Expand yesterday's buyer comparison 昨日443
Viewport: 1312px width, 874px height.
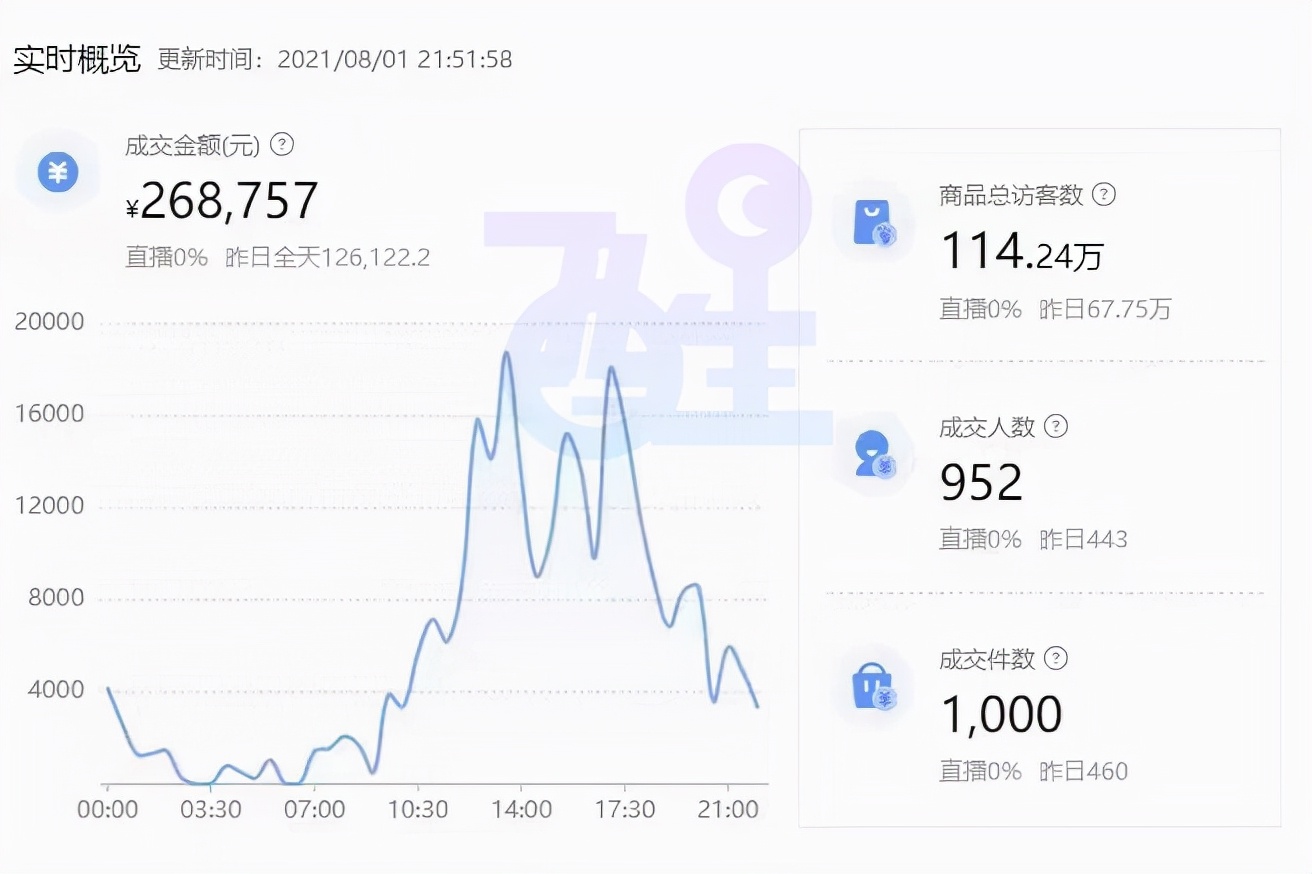pyautogui.click(x=1086, y=539)
